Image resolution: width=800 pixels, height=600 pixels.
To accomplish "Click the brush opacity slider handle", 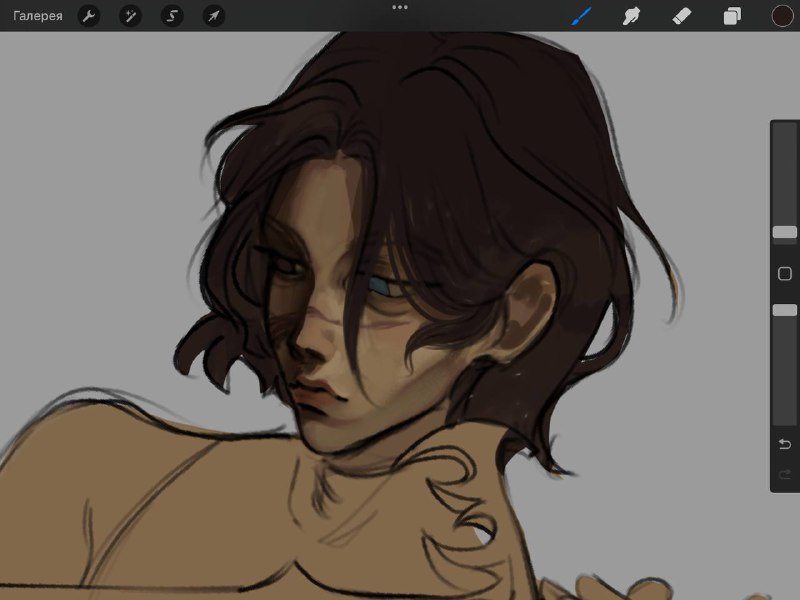I will pyautogui.click(x=785, y=310).
